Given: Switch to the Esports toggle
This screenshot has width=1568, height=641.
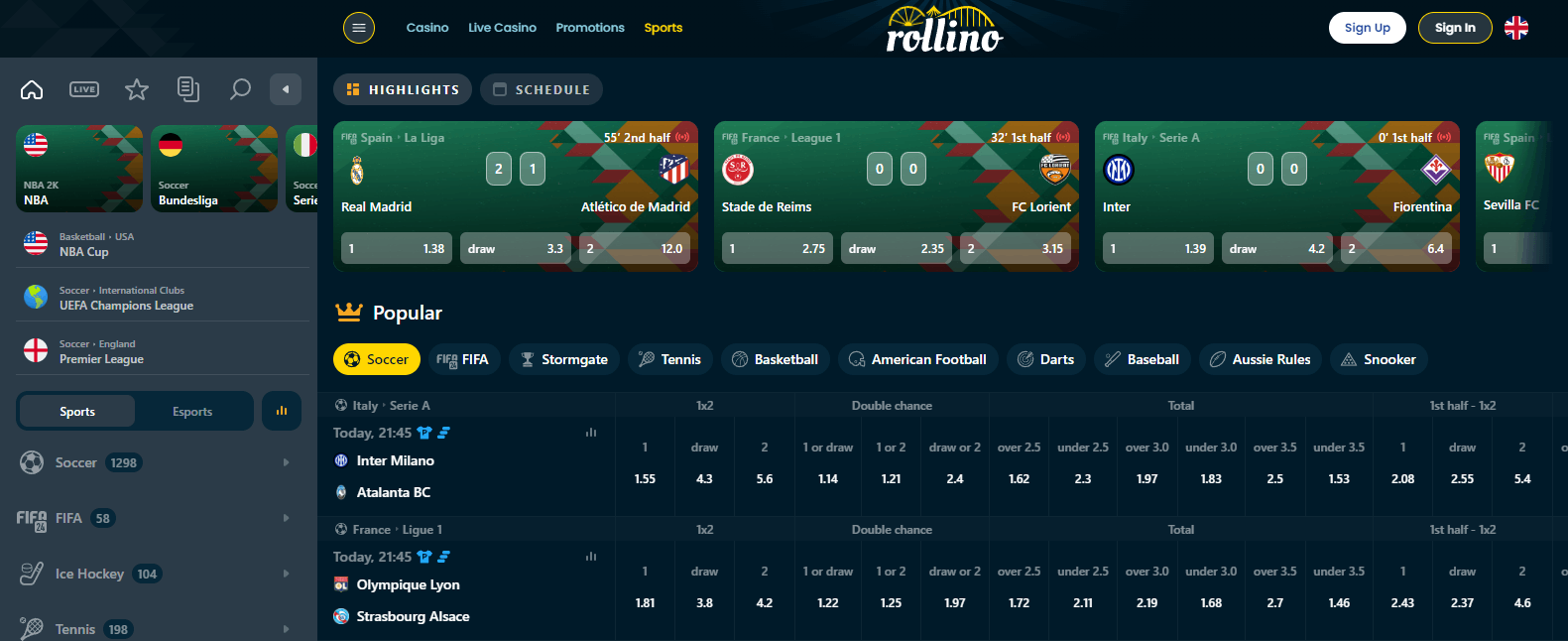Looking at the screenshot, I should (192, 412).
